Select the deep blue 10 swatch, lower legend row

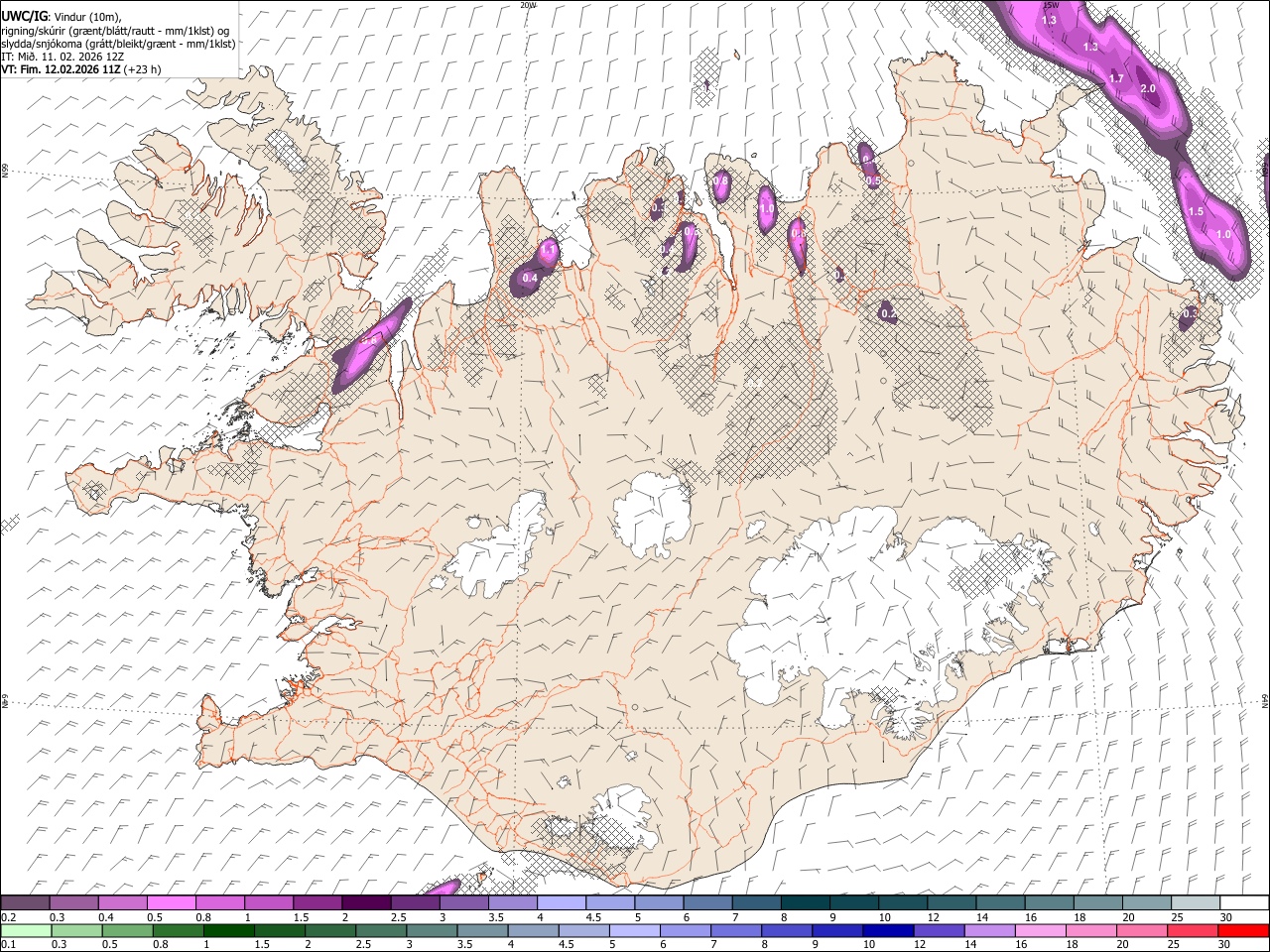click(888, 930)
